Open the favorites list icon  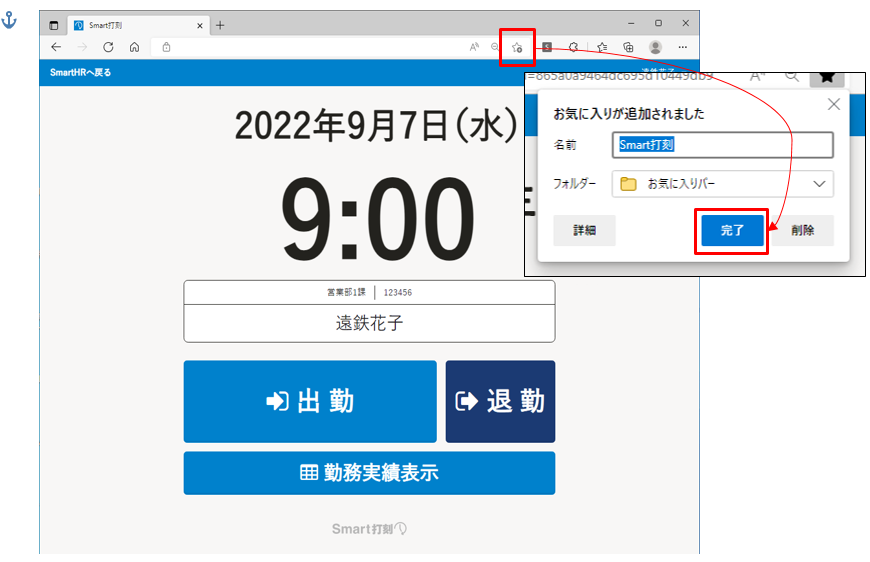[602, 47]
